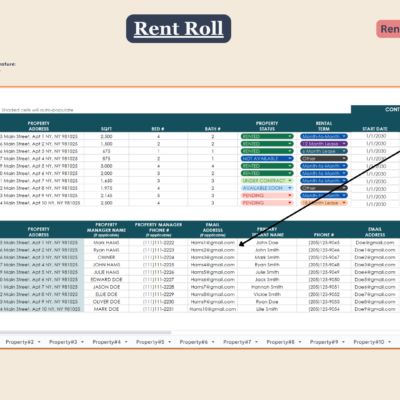Open the NOT AVAILABLE property status dropdown
The image size is (400, 400).
(267, 158)
